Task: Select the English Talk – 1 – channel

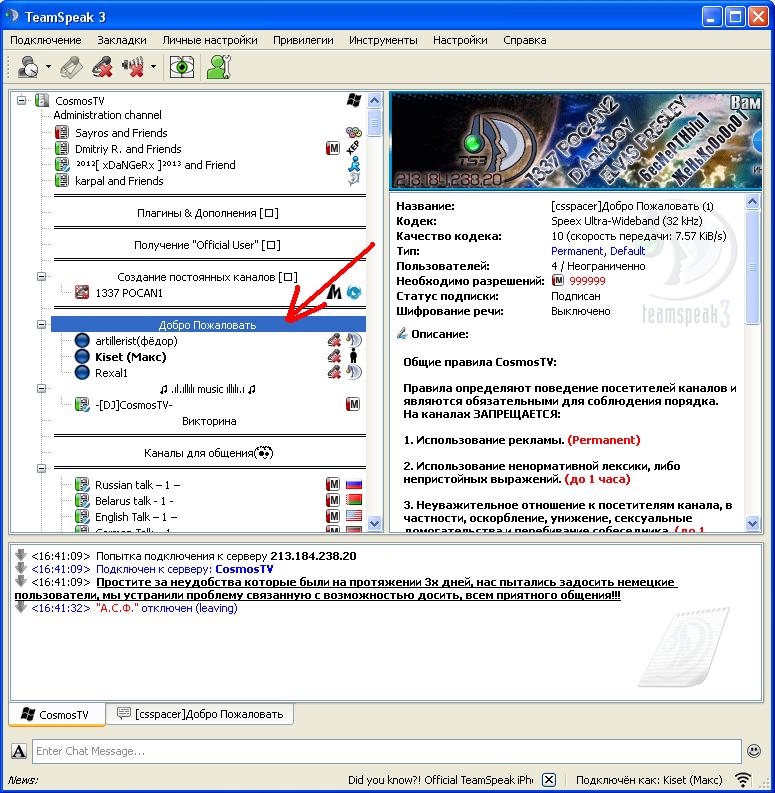Action: (x=136, y=517)
